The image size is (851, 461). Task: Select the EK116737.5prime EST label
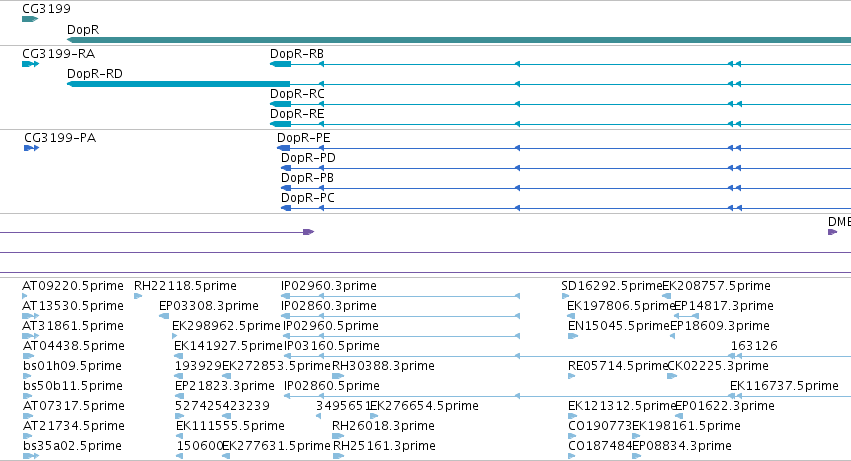click(x=784, y=387)
